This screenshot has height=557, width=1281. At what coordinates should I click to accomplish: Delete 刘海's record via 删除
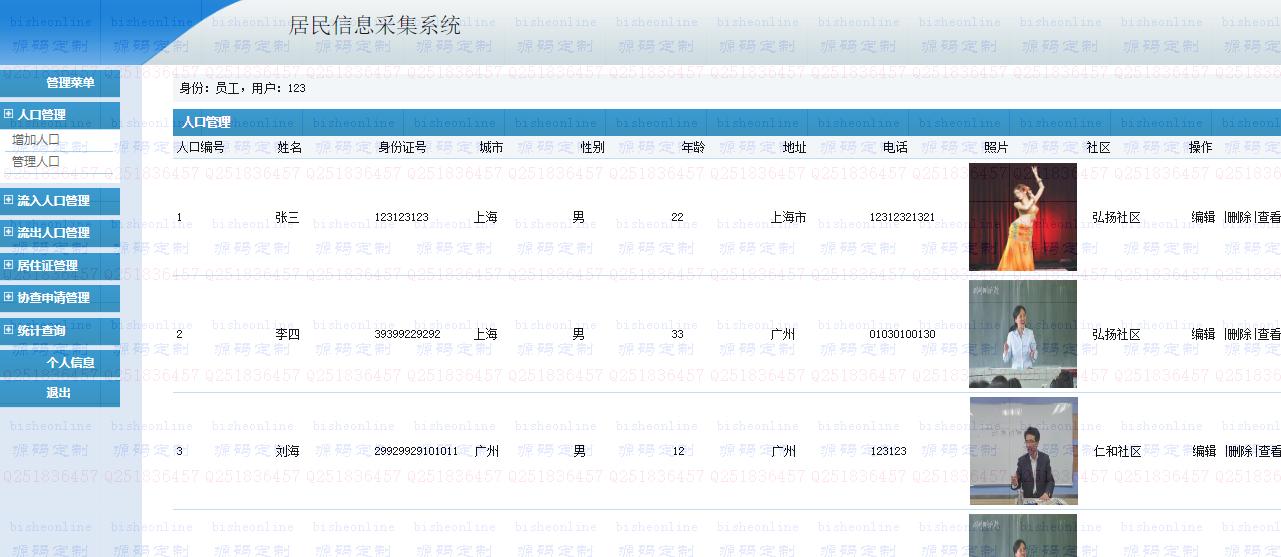1240,451
